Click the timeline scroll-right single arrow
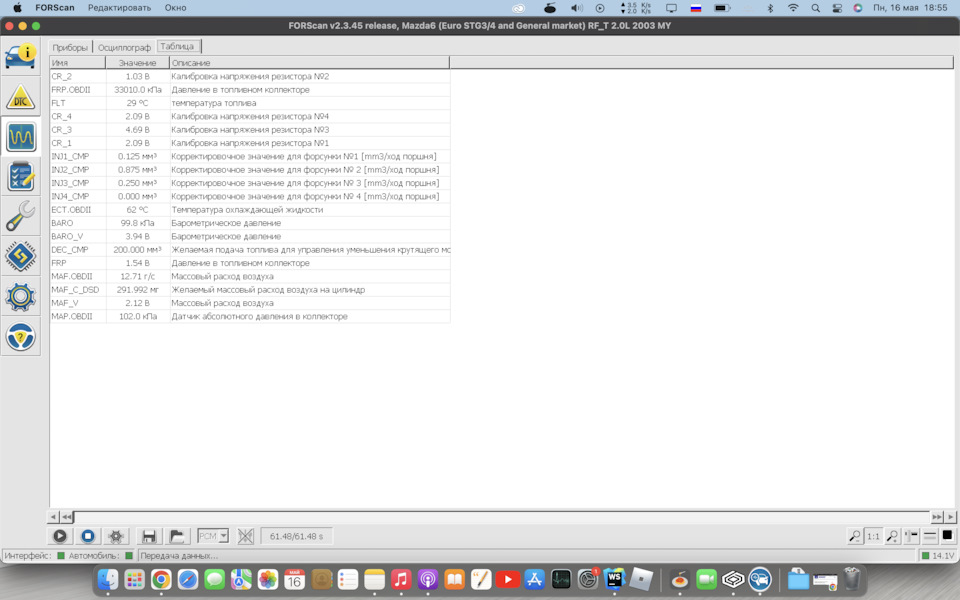This screenshot has width=960, height=600. 950,517
